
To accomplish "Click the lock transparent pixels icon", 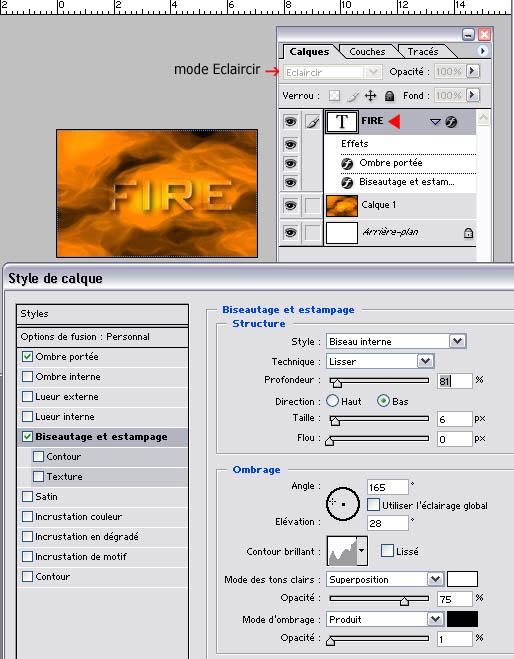I will (334, 96).
